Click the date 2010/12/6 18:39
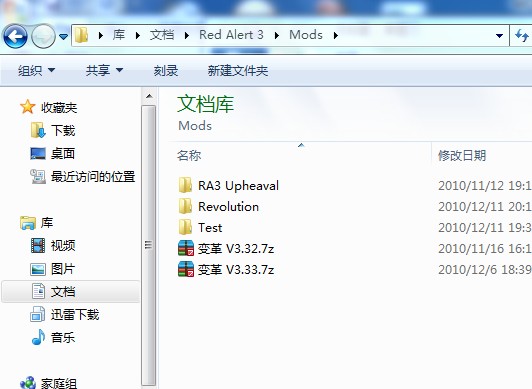The image size is (532, 389). (485, 270)
